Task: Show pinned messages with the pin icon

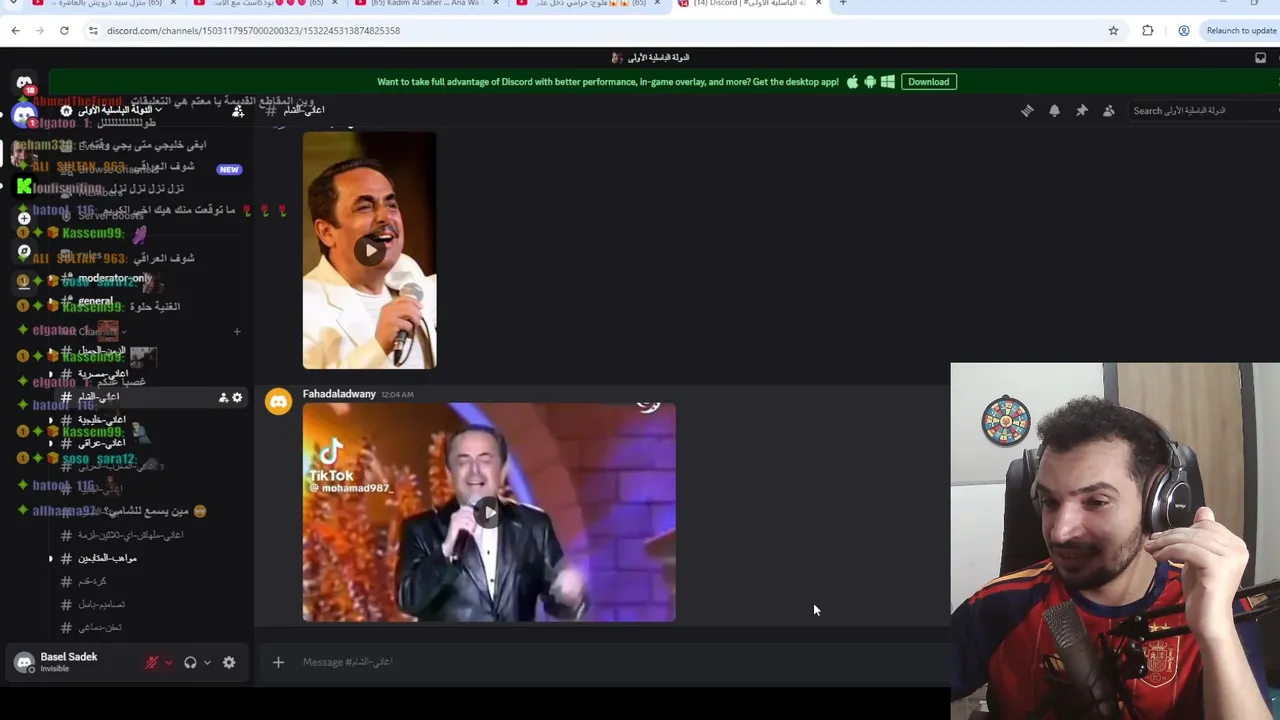Action: pos(1081,111)
